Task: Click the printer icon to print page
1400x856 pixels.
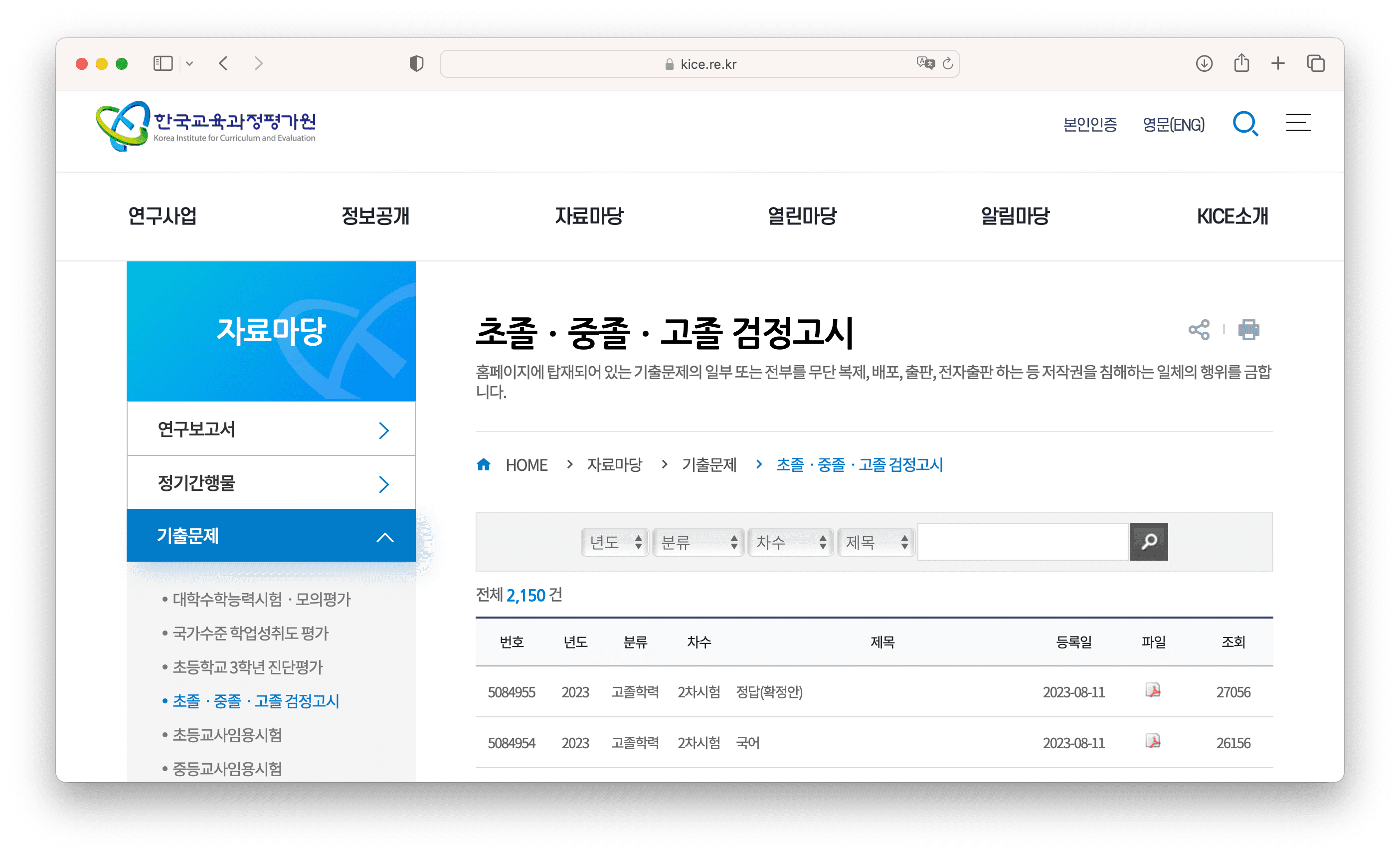Action: pos(1248,330)
